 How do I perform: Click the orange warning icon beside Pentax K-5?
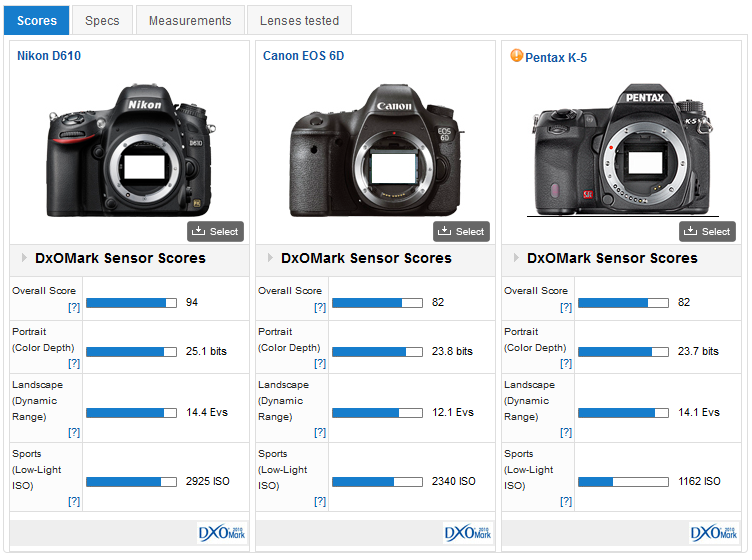click(517, 56)
